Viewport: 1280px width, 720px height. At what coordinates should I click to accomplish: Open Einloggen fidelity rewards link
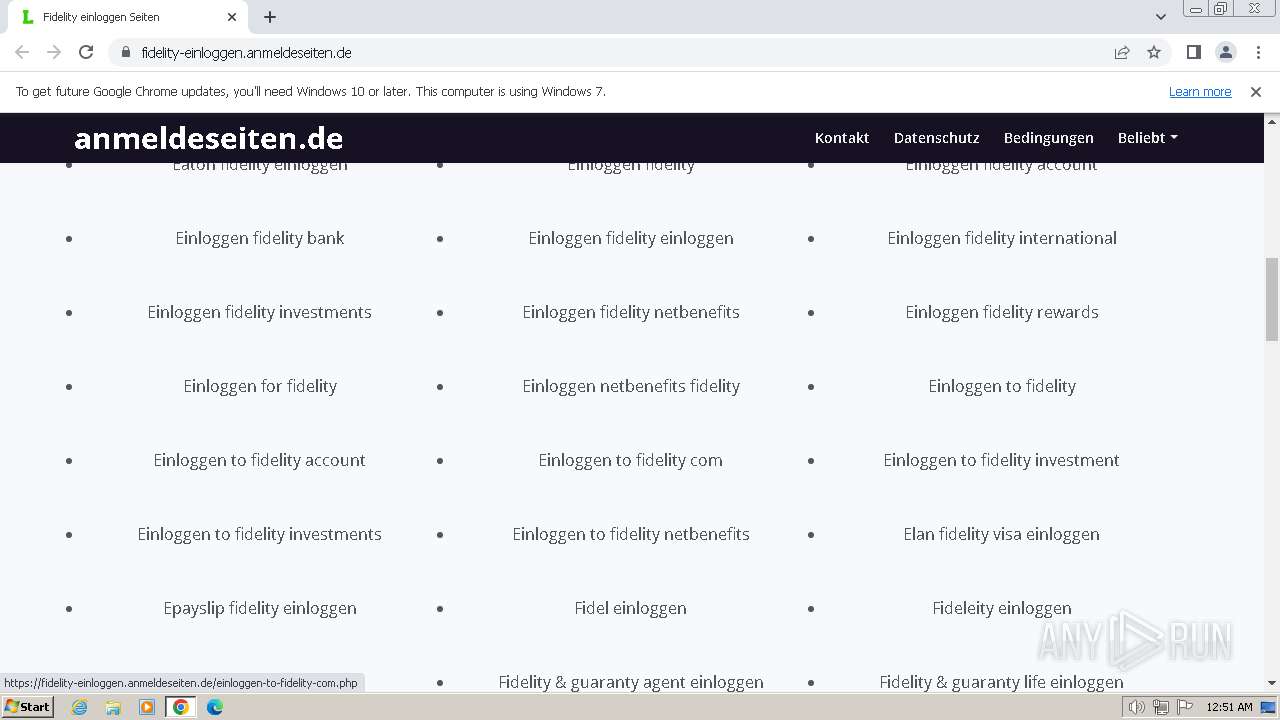(x=1002, y=312)
